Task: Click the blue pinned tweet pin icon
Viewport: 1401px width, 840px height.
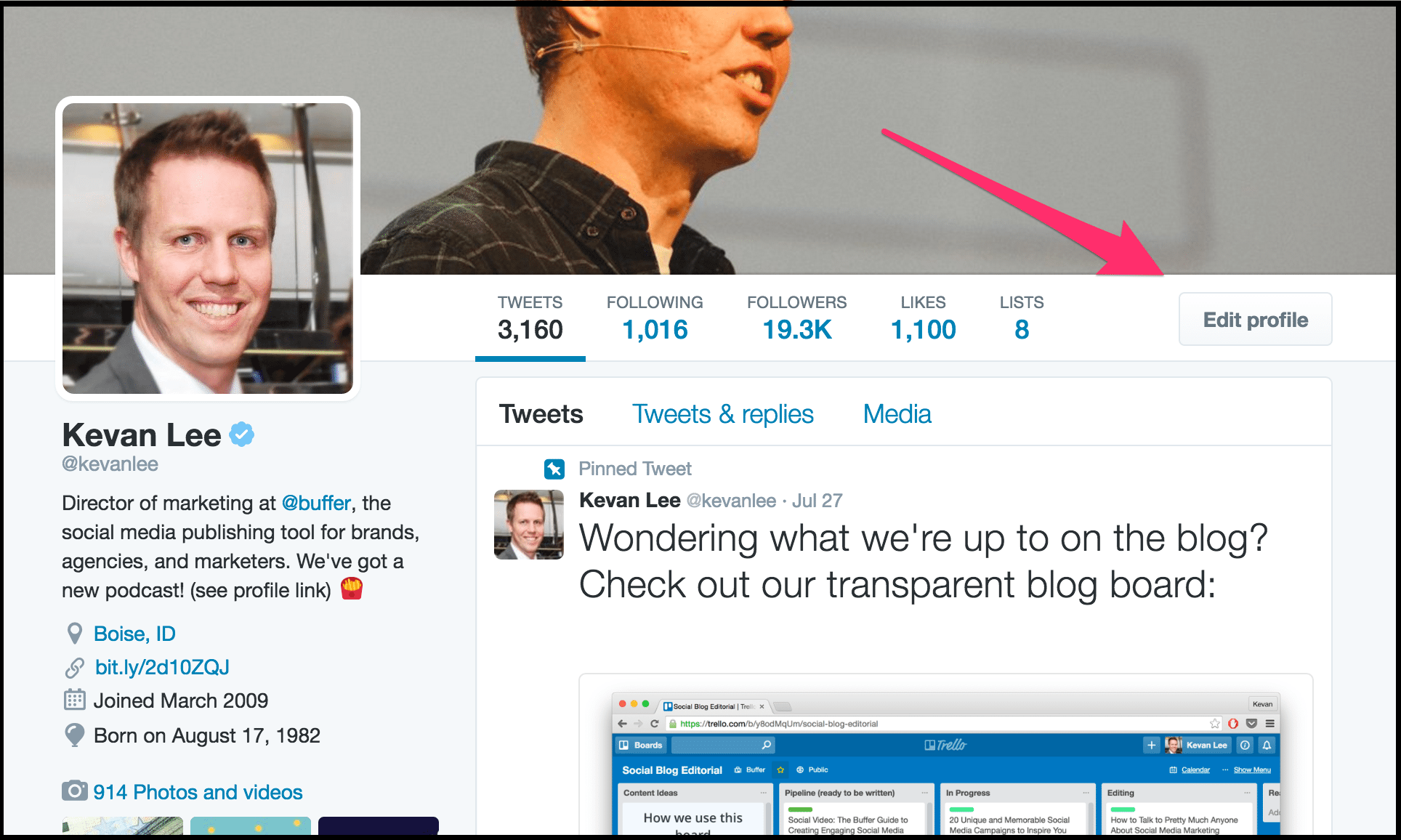Action: pos(554,469)
